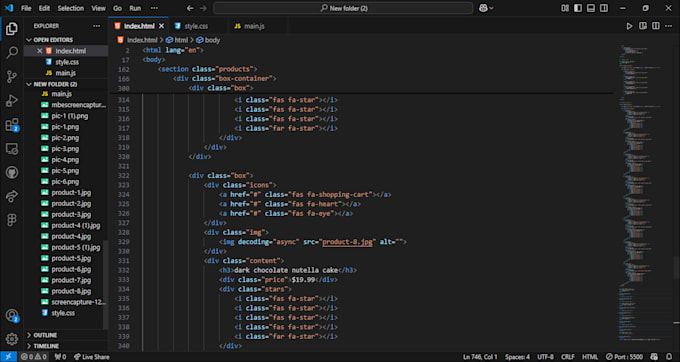The width and height of the screenshot is (680, 362).
Task: Click the html breadcrumb
Action: tap(177, 40)
